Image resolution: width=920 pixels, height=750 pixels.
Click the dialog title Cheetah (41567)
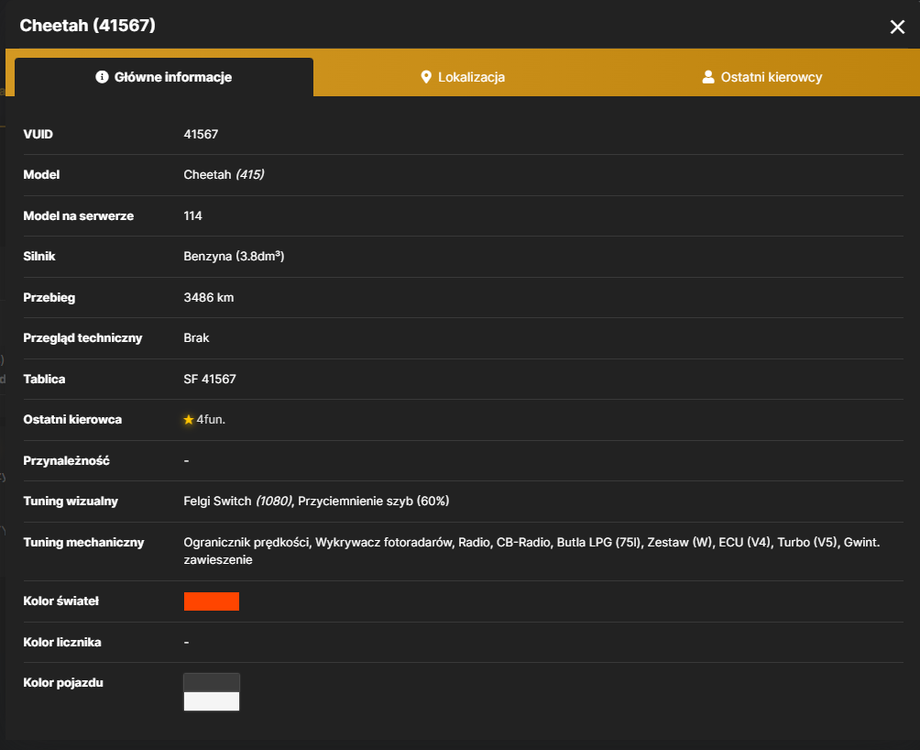(x=87, y=25)
